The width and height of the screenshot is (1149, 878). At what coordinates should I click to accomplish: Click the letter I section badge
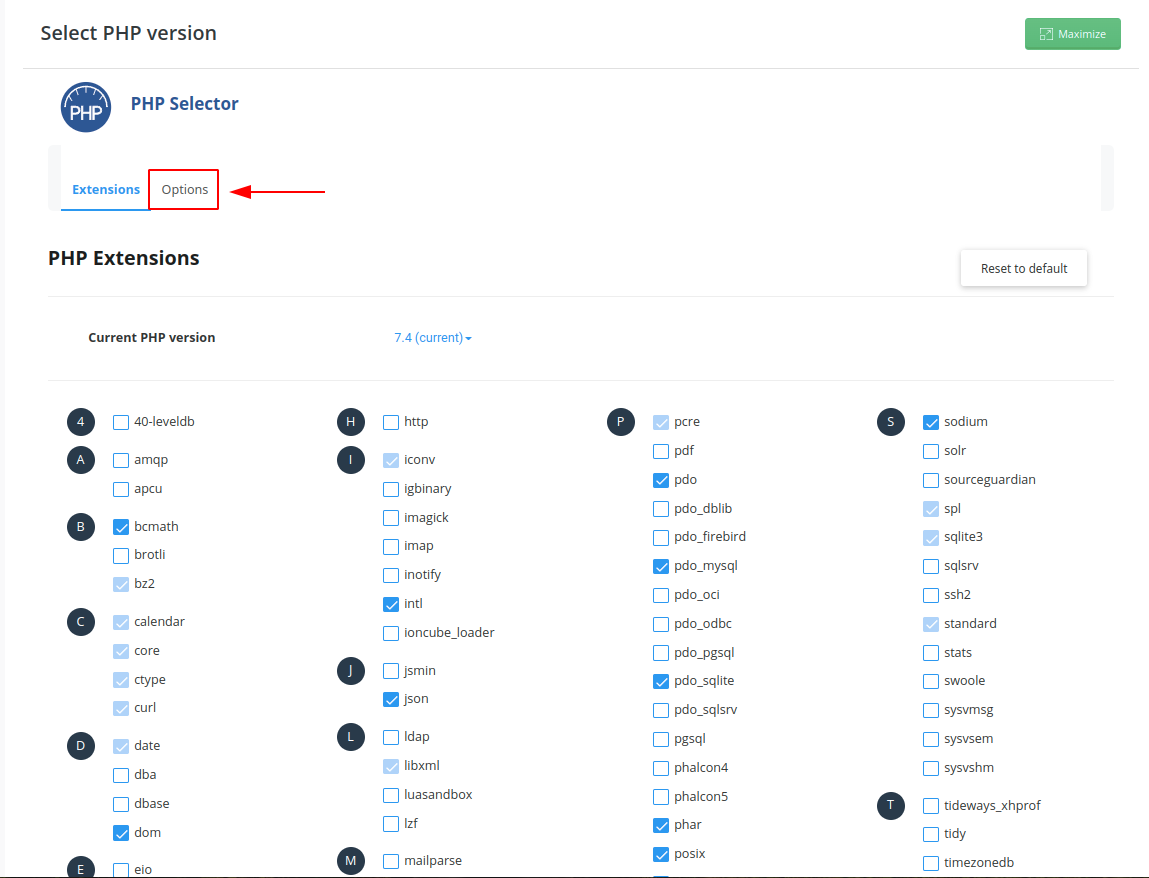coord(351,460)
